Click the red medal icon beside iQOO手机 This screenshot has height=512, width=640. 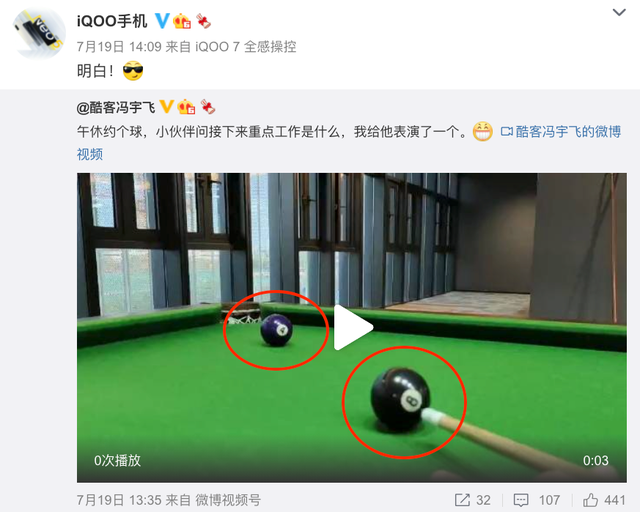pyautogui.click(x=203, y=21)
